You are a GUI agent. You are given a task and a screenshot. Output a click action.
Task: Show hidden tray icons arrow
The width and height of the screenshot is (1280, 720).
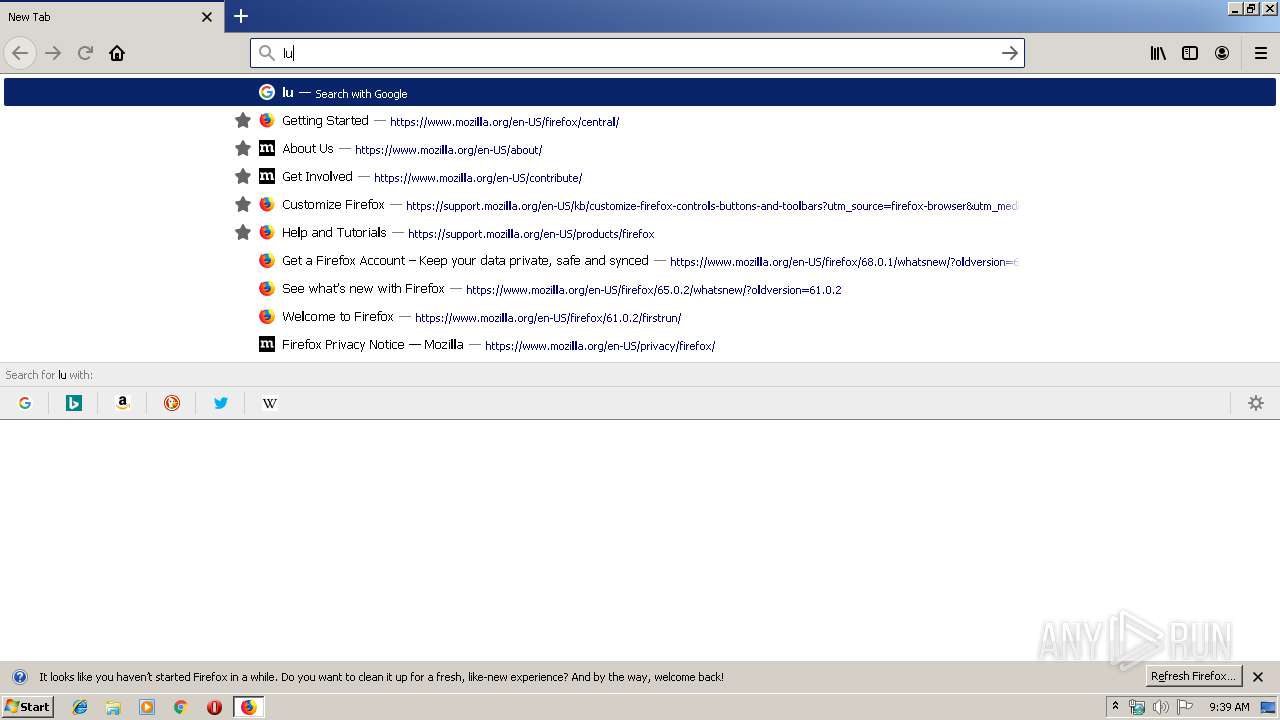[x=1115, y=707]
